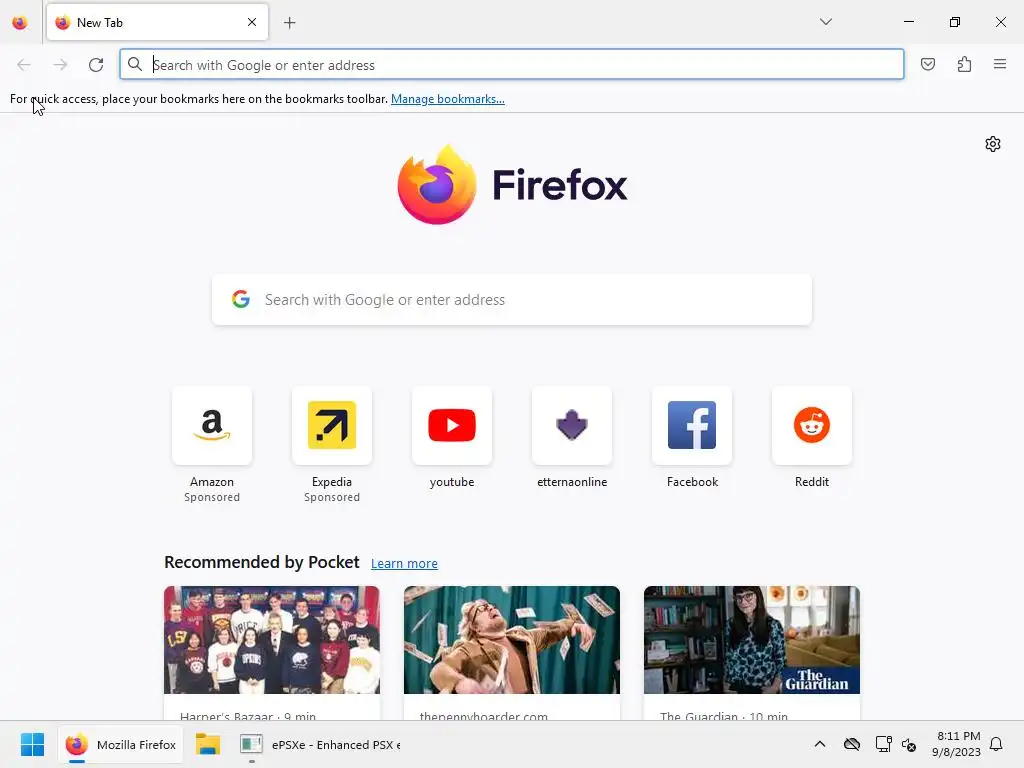This screenshot has width=1024, height=768.
Task: Select the New Tab tab
Action: click(157, 22)
